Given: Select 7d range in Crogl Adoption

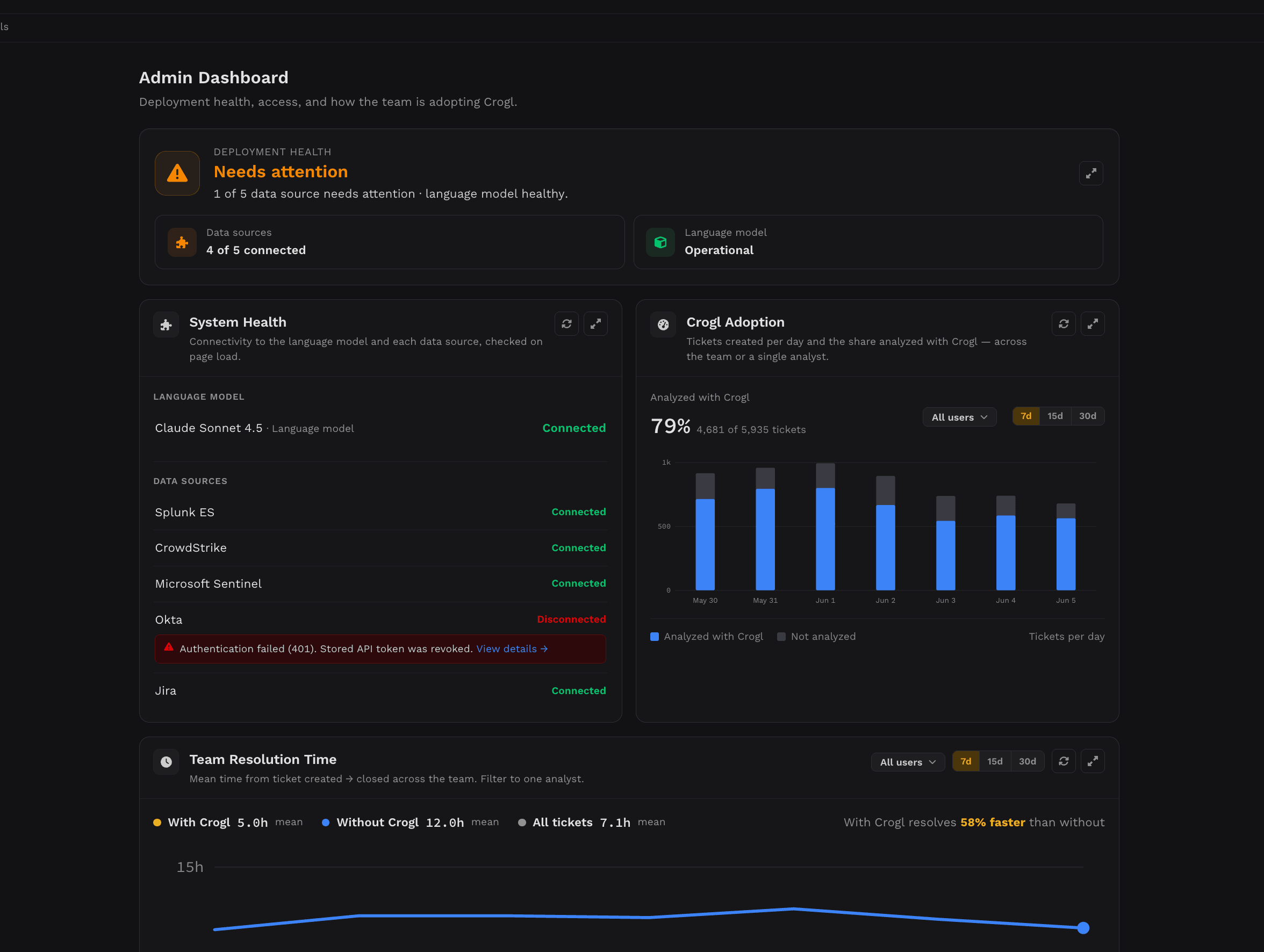Looking at the screenshot, I should pos(1026,416).
